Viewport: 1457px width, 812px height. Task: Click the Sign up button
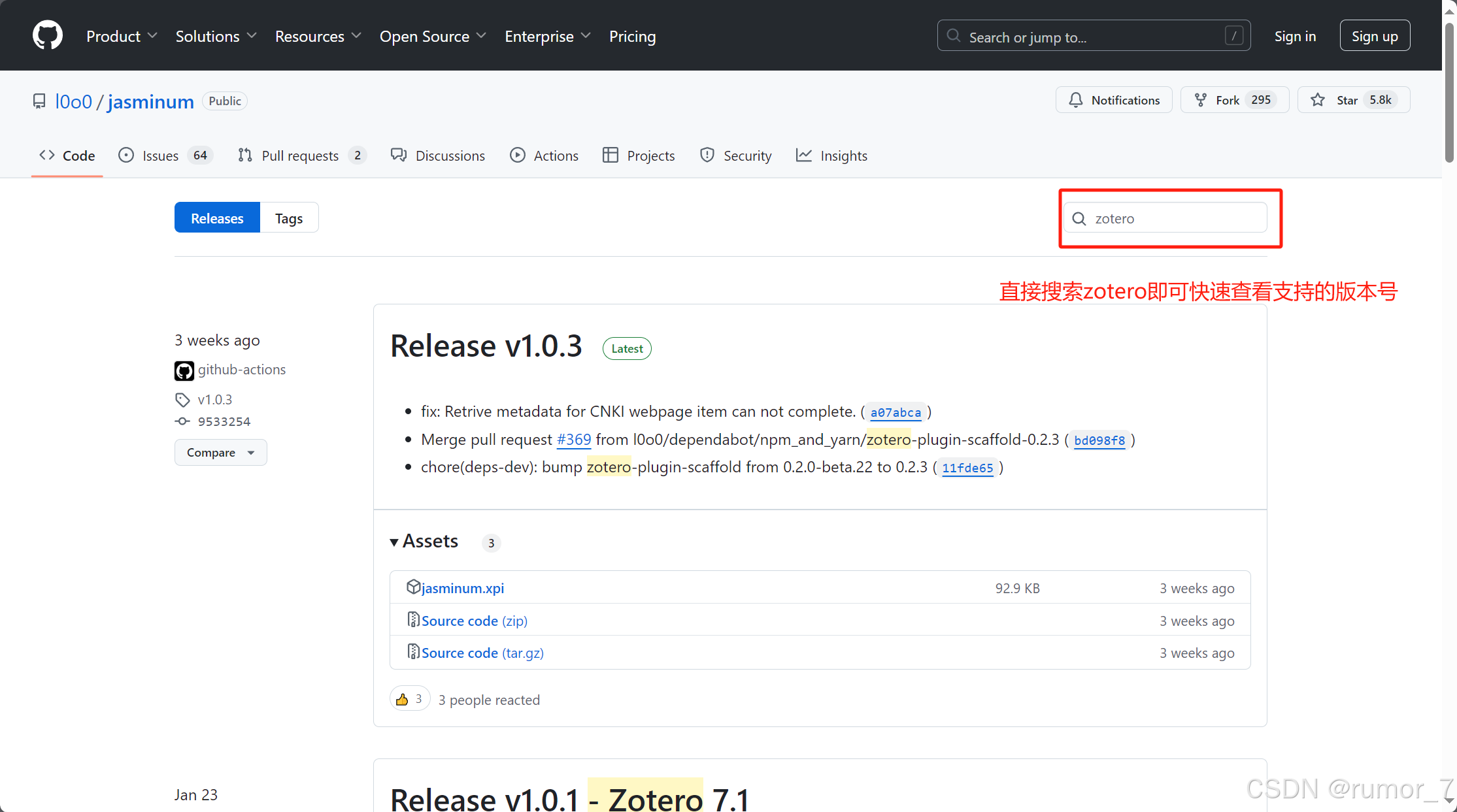click(1374, 37)
